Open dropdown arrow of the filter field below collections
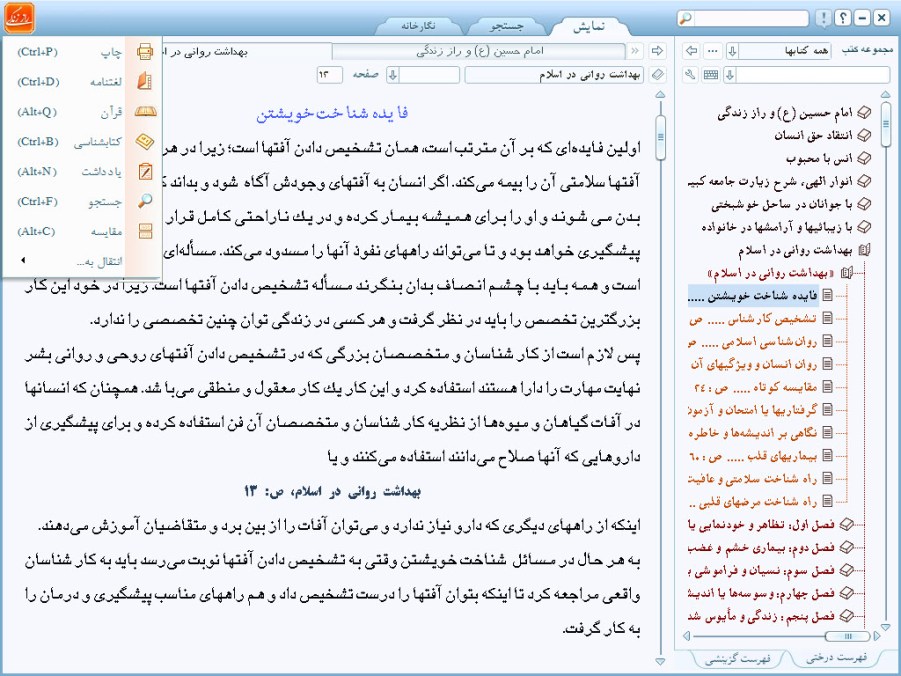Screen dimensions: 901x676 pyautogui.click(x=730, y=75)
